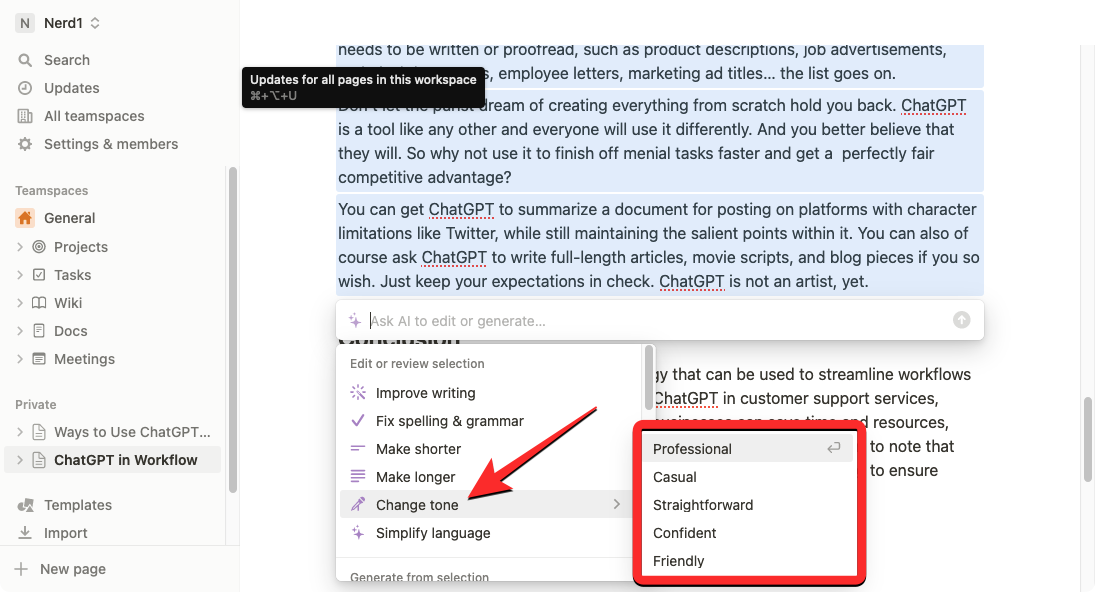This screenshot has width=1095, height=592.
Task: Select the Casual tone
Action: (x=748, y=477)
